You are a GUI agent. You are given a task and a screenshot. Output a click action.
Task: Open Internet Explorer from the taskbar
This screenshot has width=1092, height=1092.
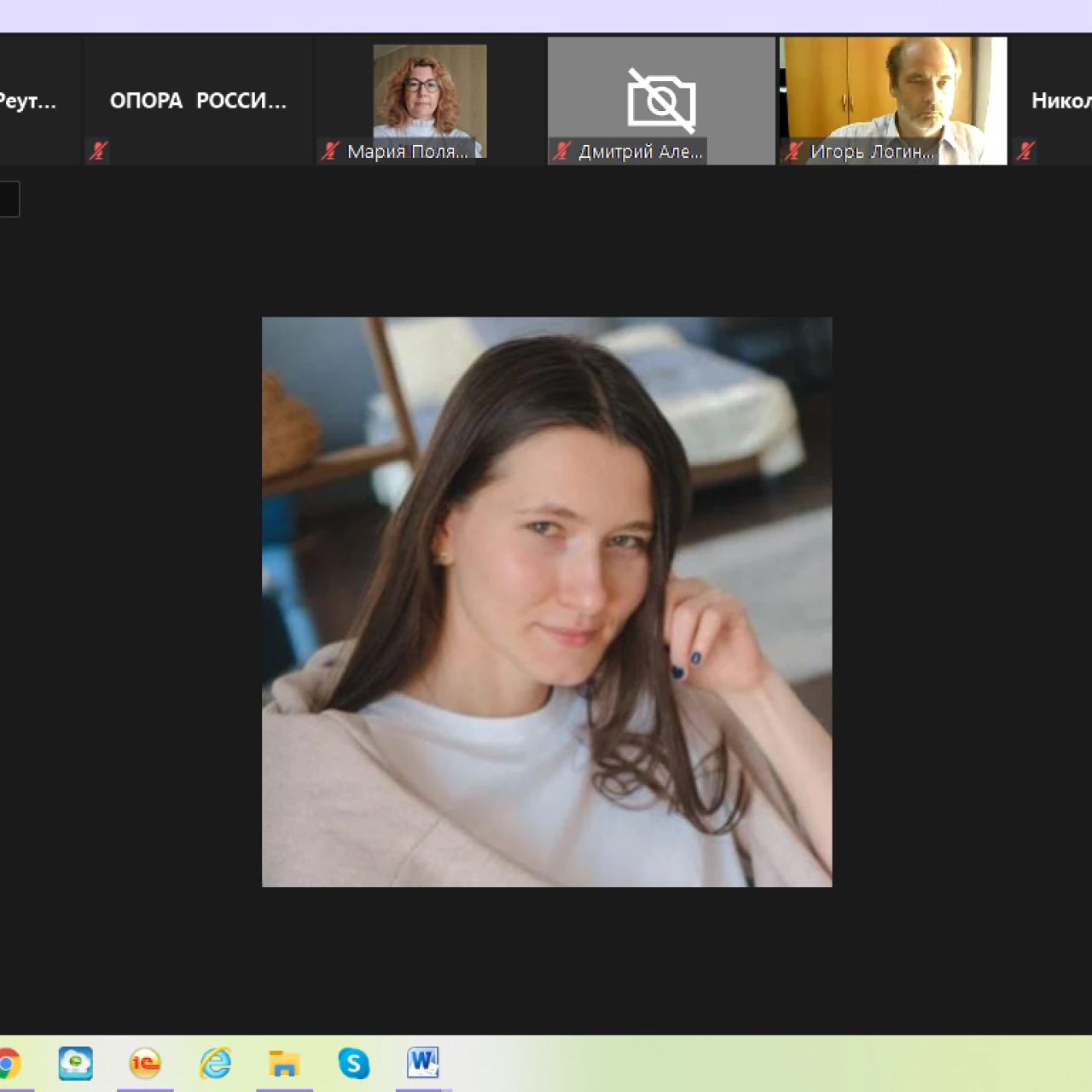pos(215,1064)
